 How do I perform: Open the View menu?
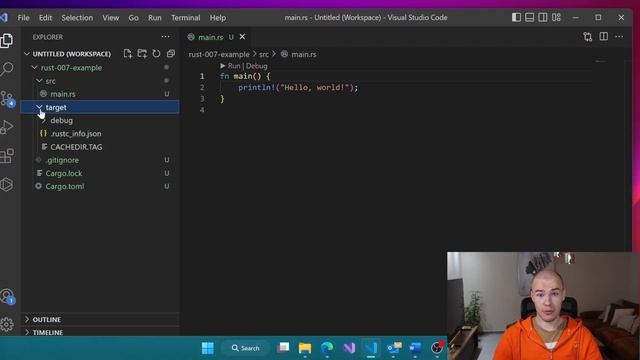coord(111,18)
